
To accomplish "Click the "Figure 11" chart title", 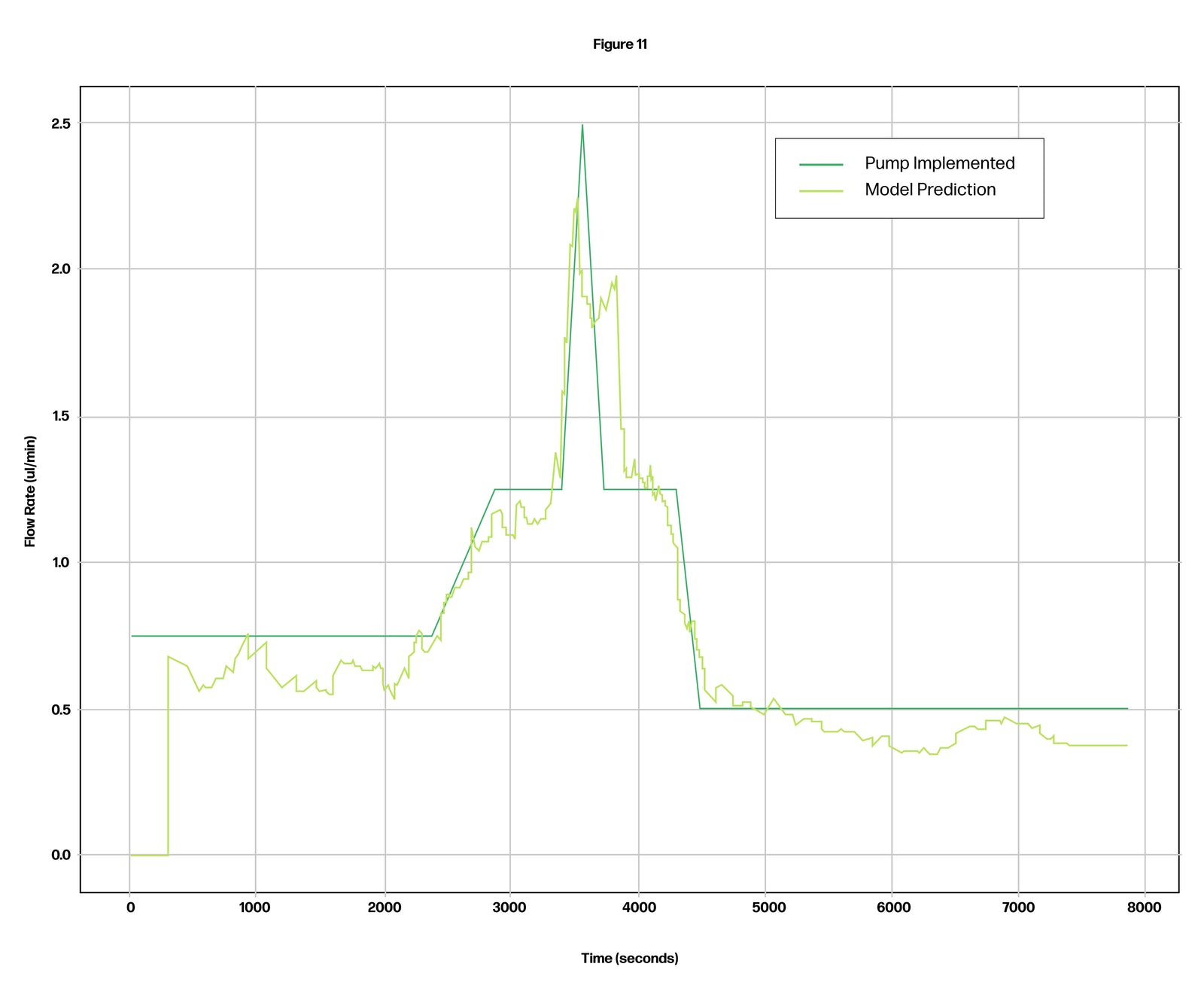I will [x=619, y=44].
